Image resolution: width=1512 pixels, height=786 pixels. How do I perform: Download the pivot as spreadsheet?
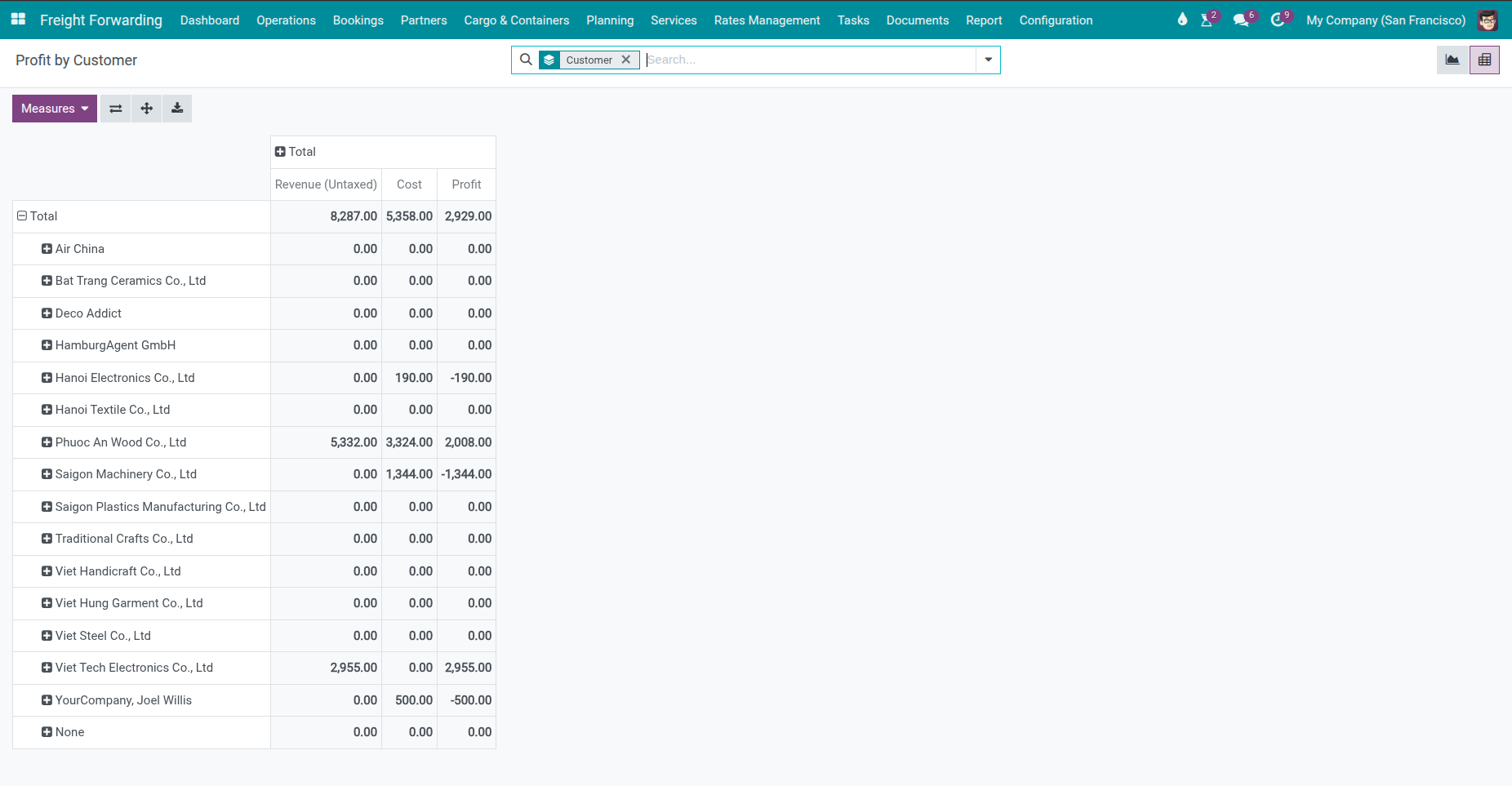(177, 108)
